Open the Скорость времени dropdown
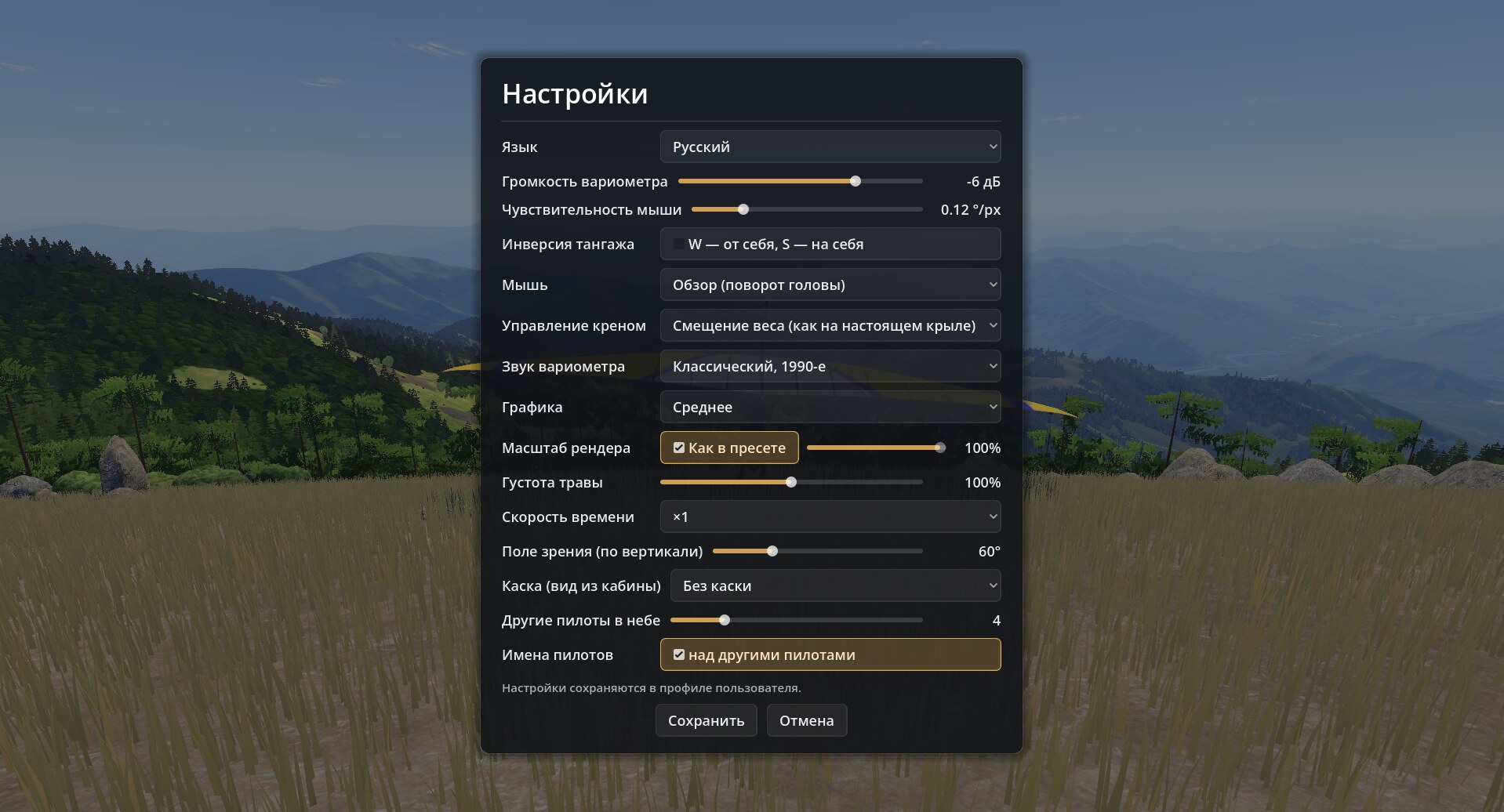The width and height of the screenshot is (1504, 812). click(x=830, y=517)
